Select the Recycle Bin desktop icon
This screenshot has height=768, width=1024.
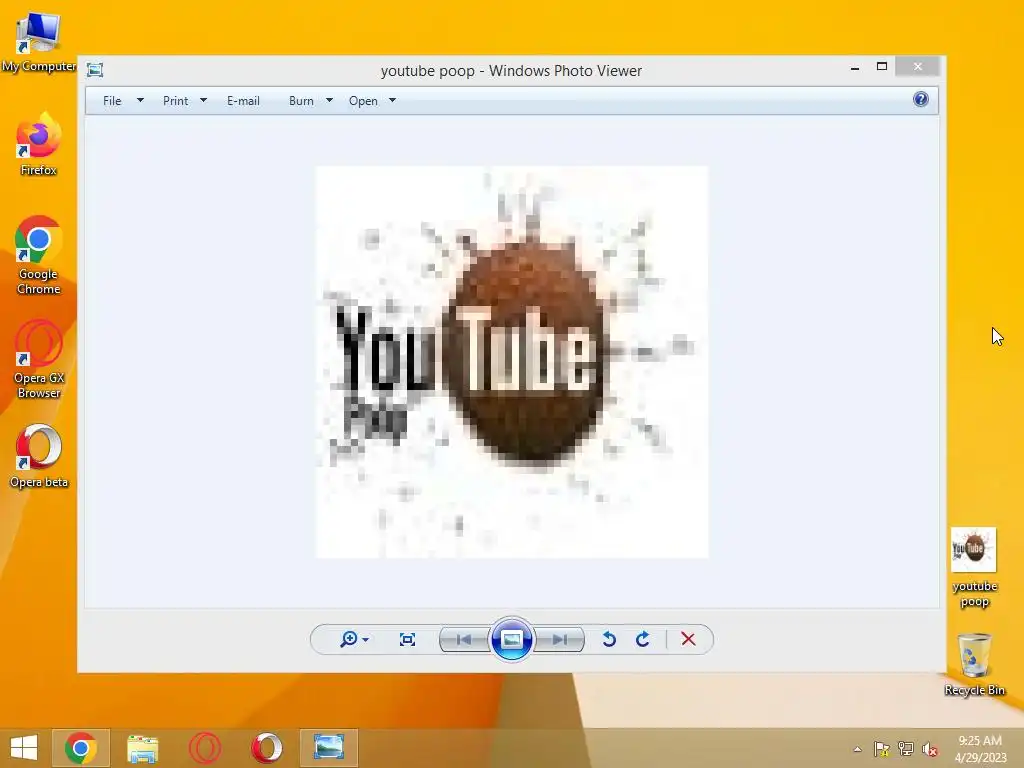pyautogui.click(x=974, y=664)
